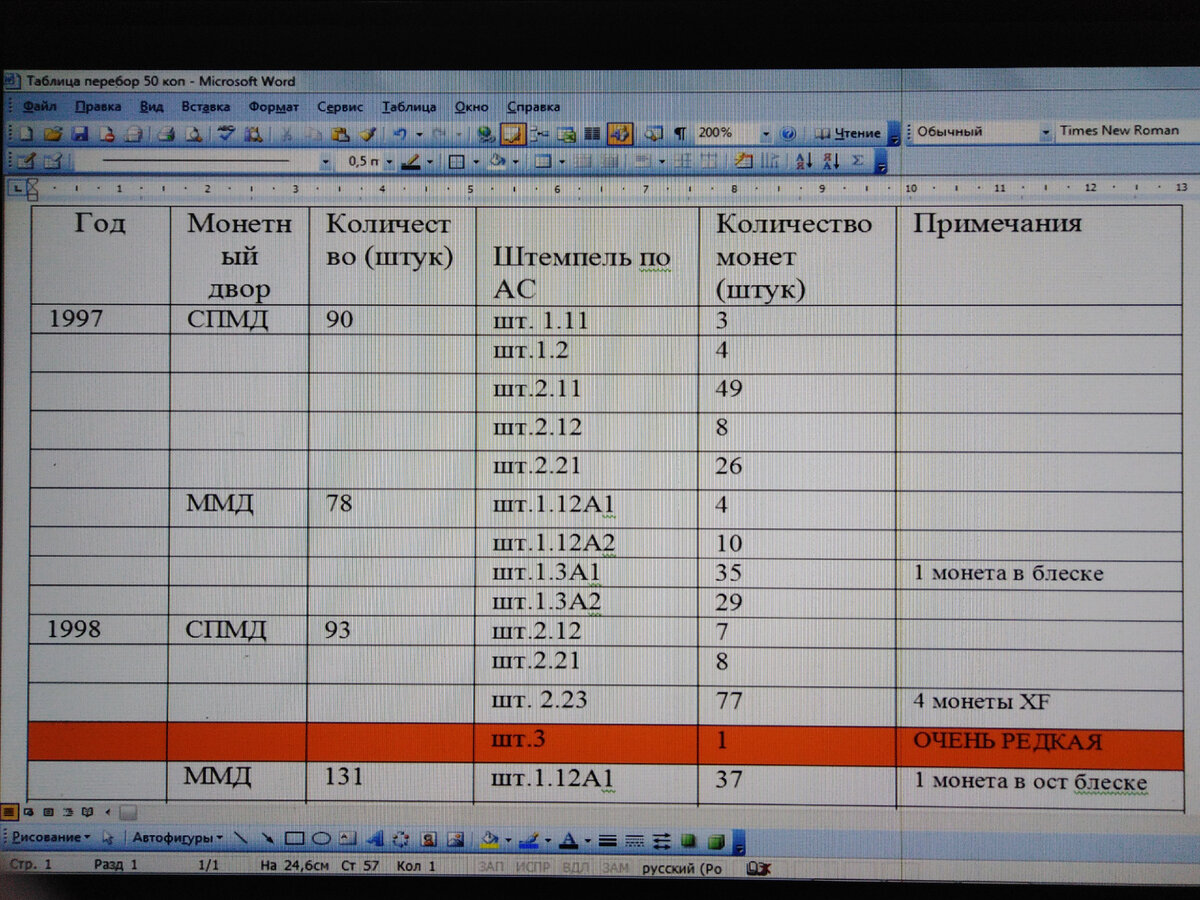Open the Таблица menu
This screenshot has height=900, width=1200.
coord(408,106)
